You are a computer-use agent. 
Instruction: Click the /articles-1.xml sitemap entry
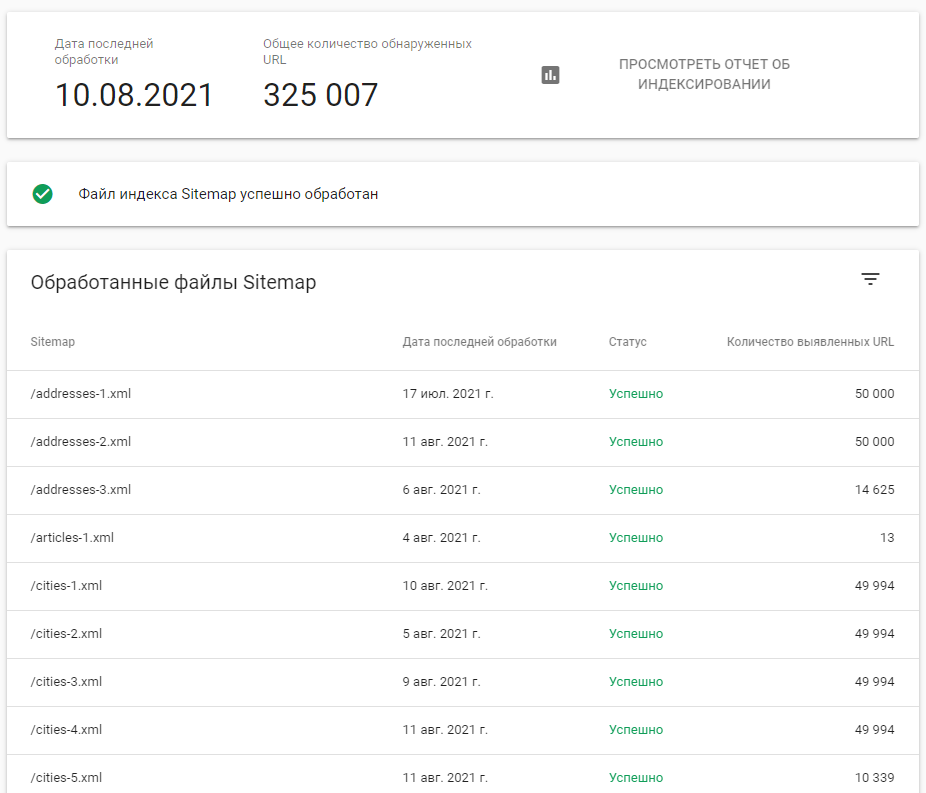pyautogui.click(x=72, y=538)
